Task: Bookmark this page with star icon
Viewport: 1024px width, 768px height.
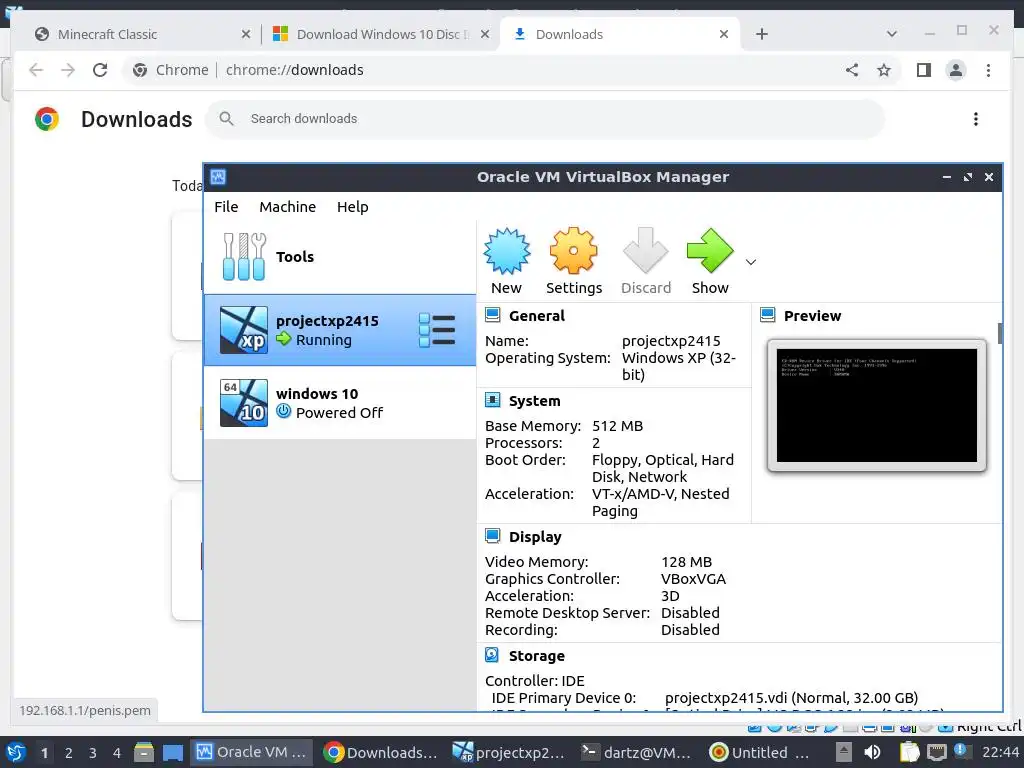Action: pos(884,70)
